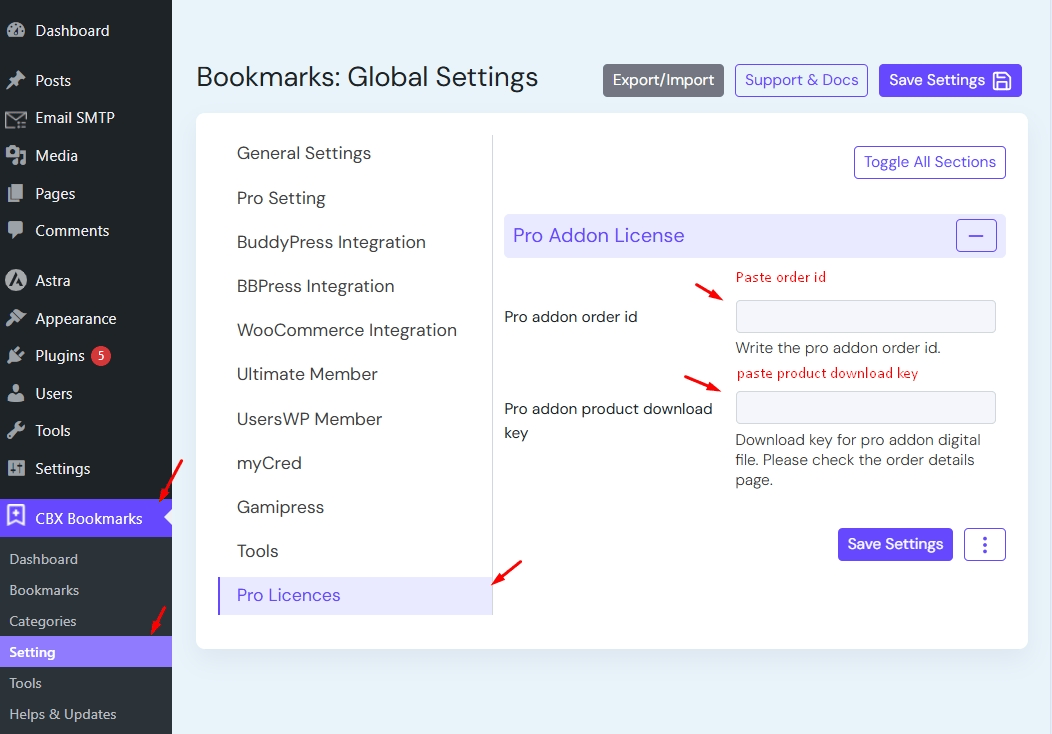Click inside the Pro addon order id field
The height and width of the screenshot is (734, 1052).
click(x=864, y=316)
